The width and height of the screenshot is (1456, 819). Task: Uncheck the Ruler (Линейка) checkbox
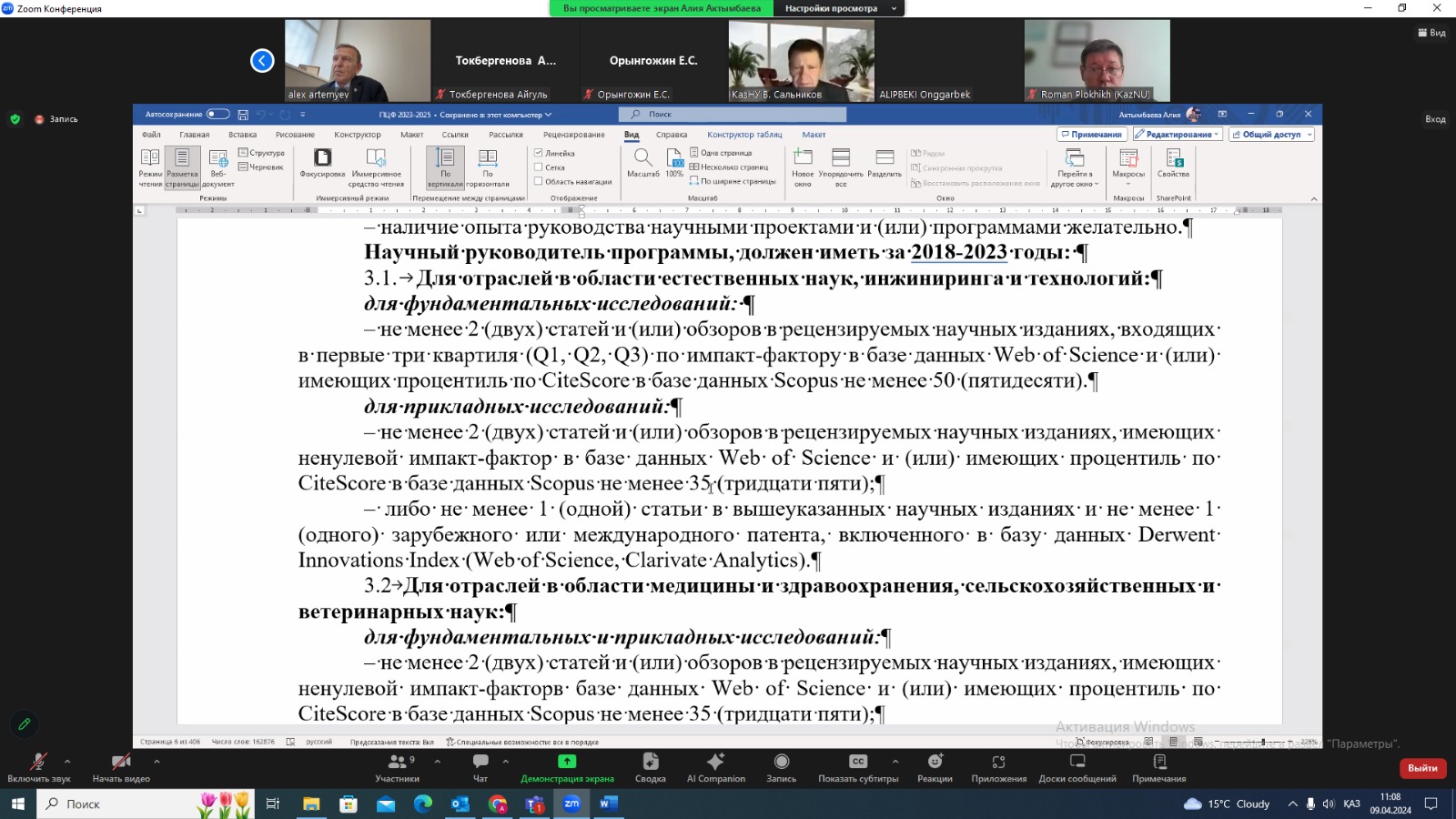pos(538,153)
